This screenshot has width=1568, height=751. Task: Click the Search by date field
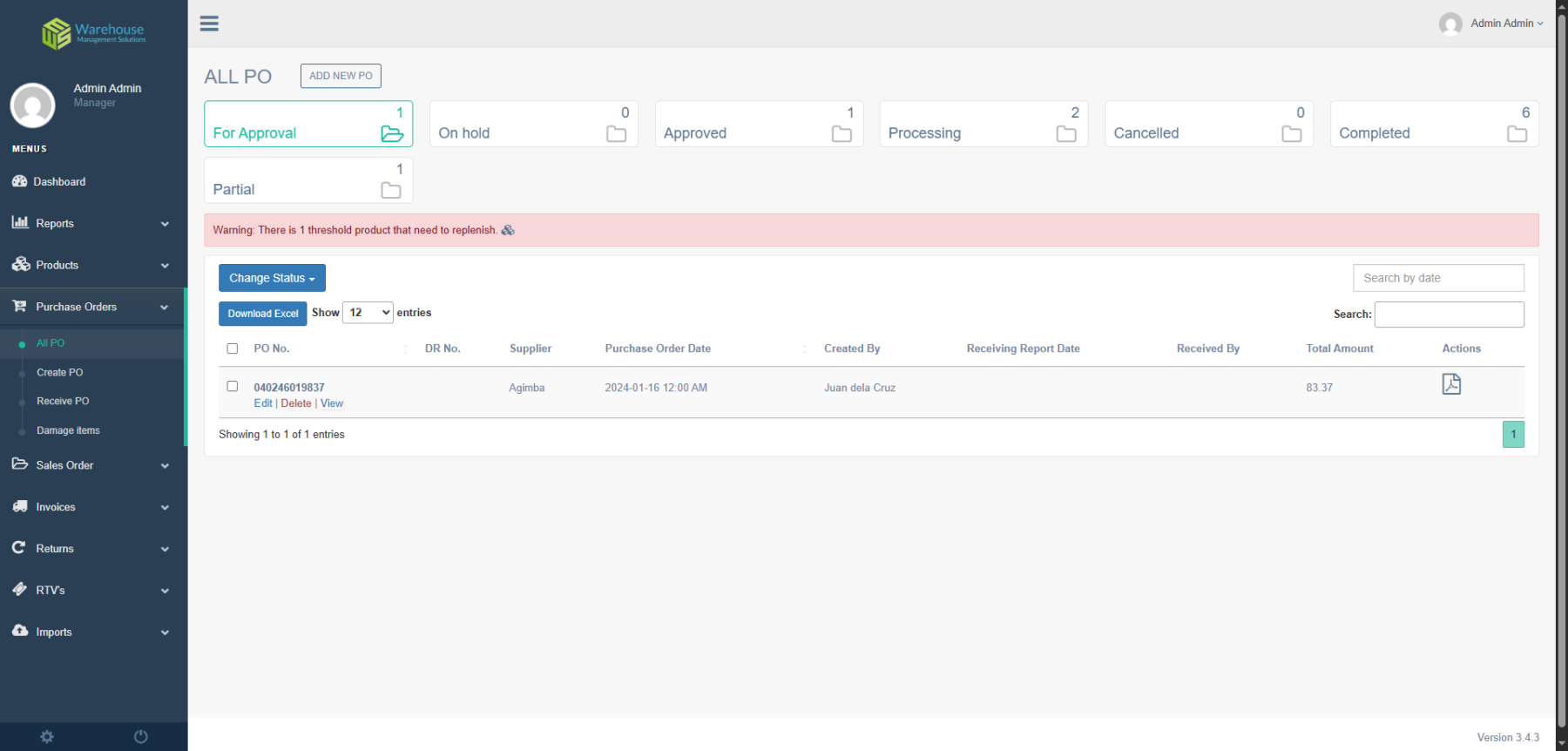(1438, 278)
